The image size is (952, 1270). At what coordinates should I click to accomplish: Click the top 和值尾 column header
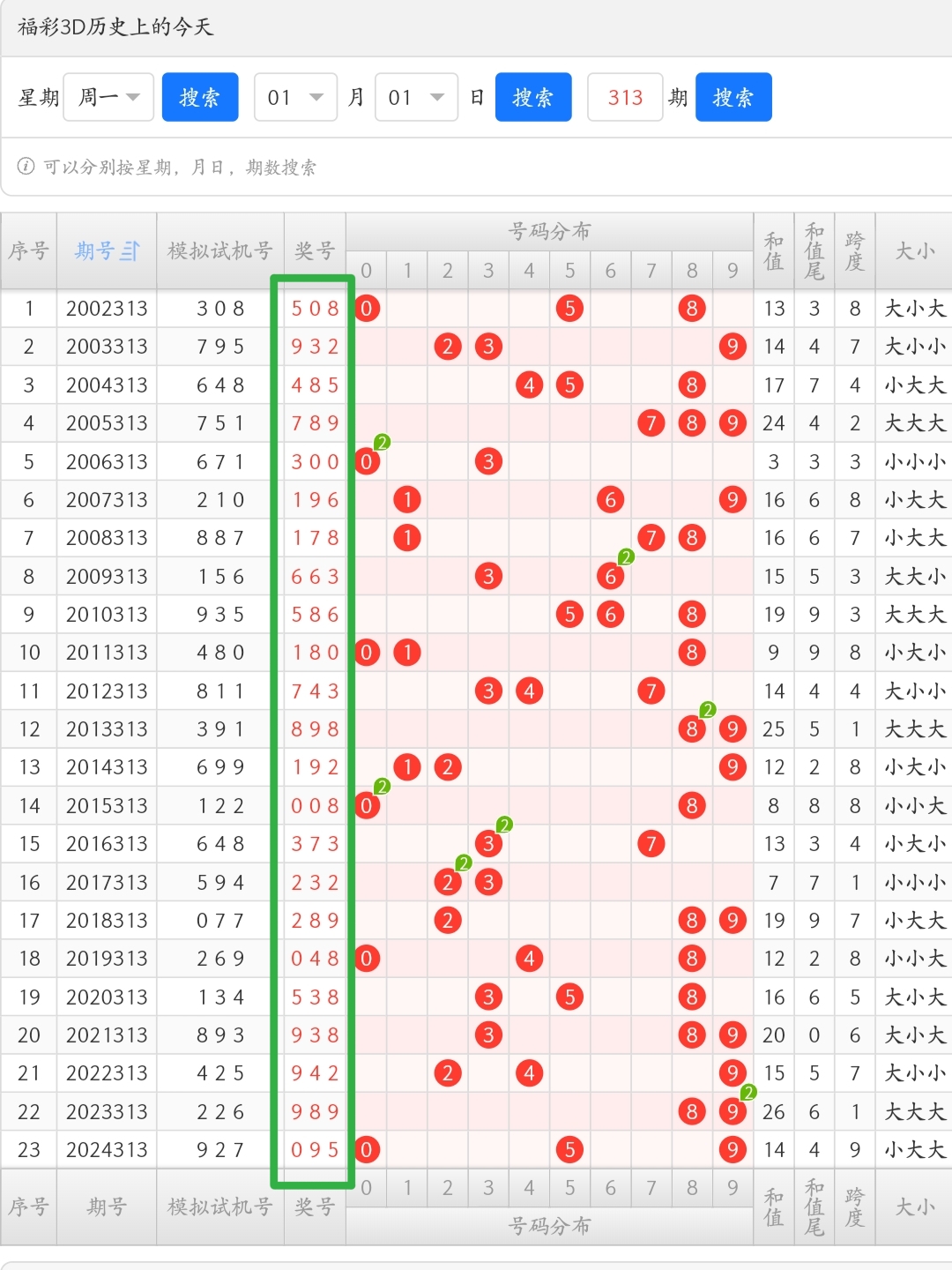pyautogui.click(x=814, y=251)
